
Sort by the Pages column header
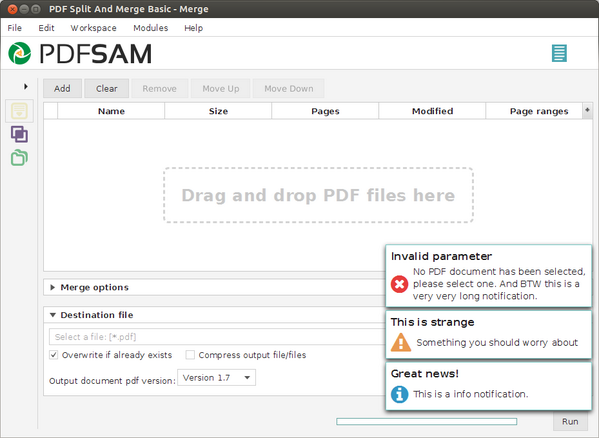tap(325, 111)
